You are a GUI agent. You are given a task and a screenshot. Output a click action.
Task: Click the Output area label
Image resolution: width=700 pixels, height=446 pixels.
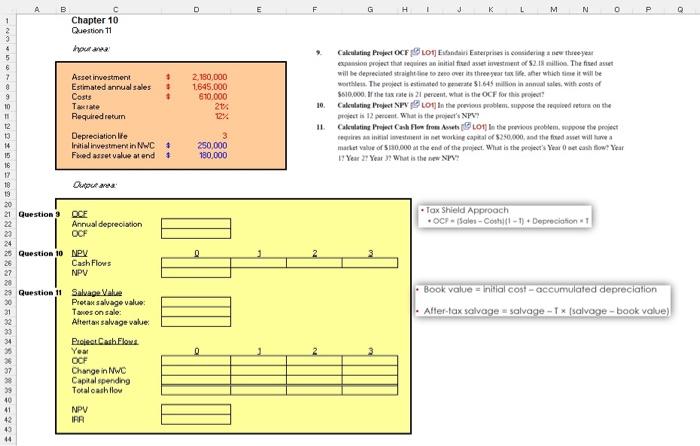(x=94, y=184)
